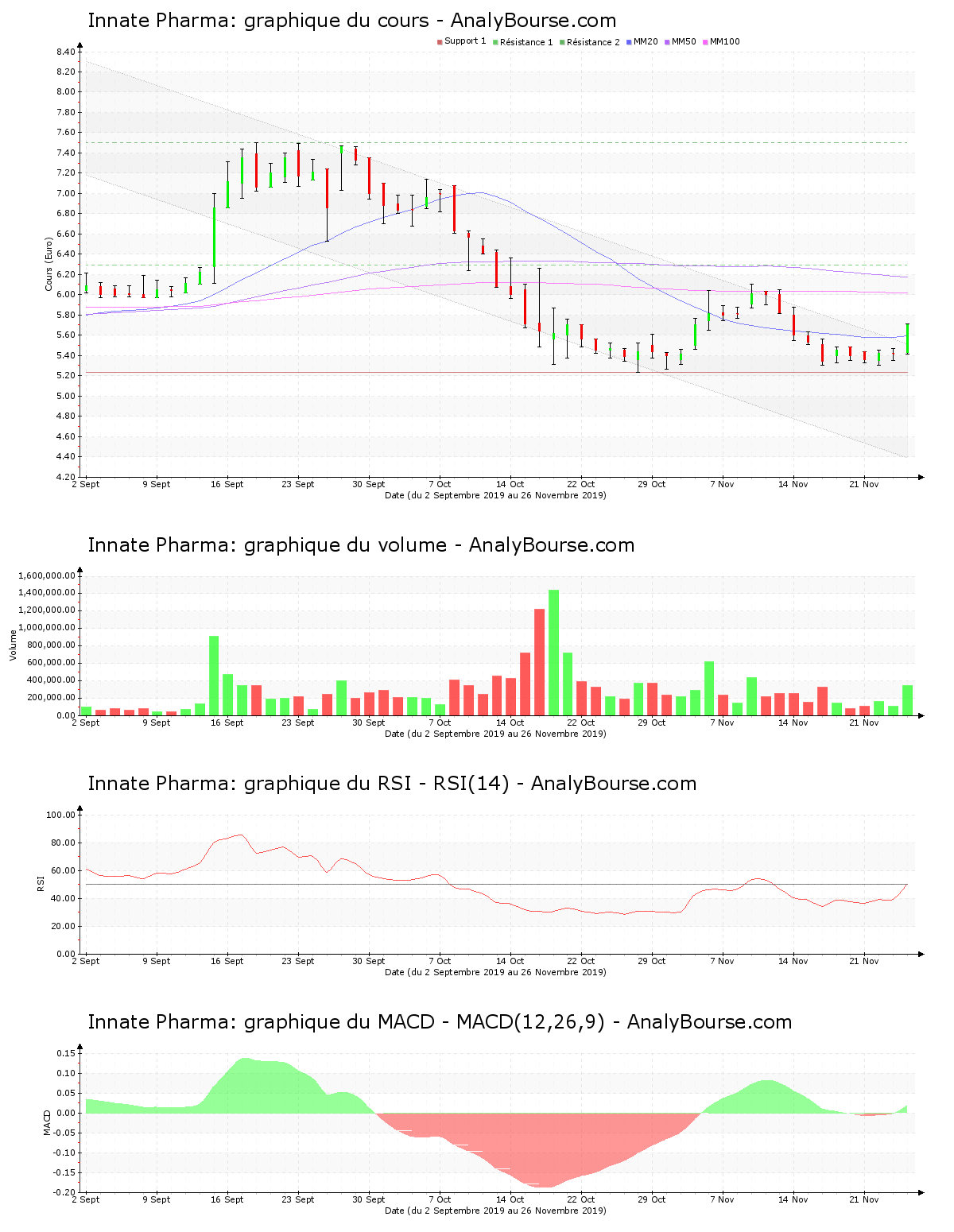Viewport: 954px width, 1232px height.
Task: Click the date range caption under RSI chart
Action: click(x=495, y=972)
